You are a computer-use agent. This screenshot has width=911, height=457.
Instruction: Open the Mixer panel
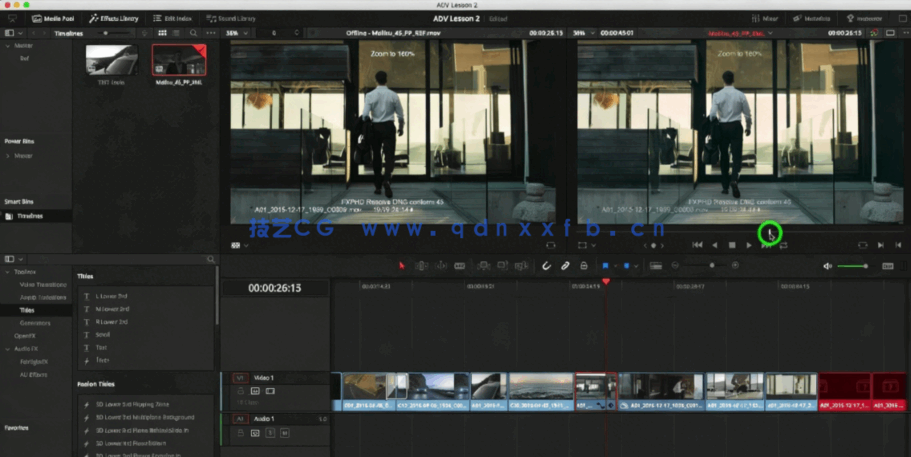[x=765, y=19]
